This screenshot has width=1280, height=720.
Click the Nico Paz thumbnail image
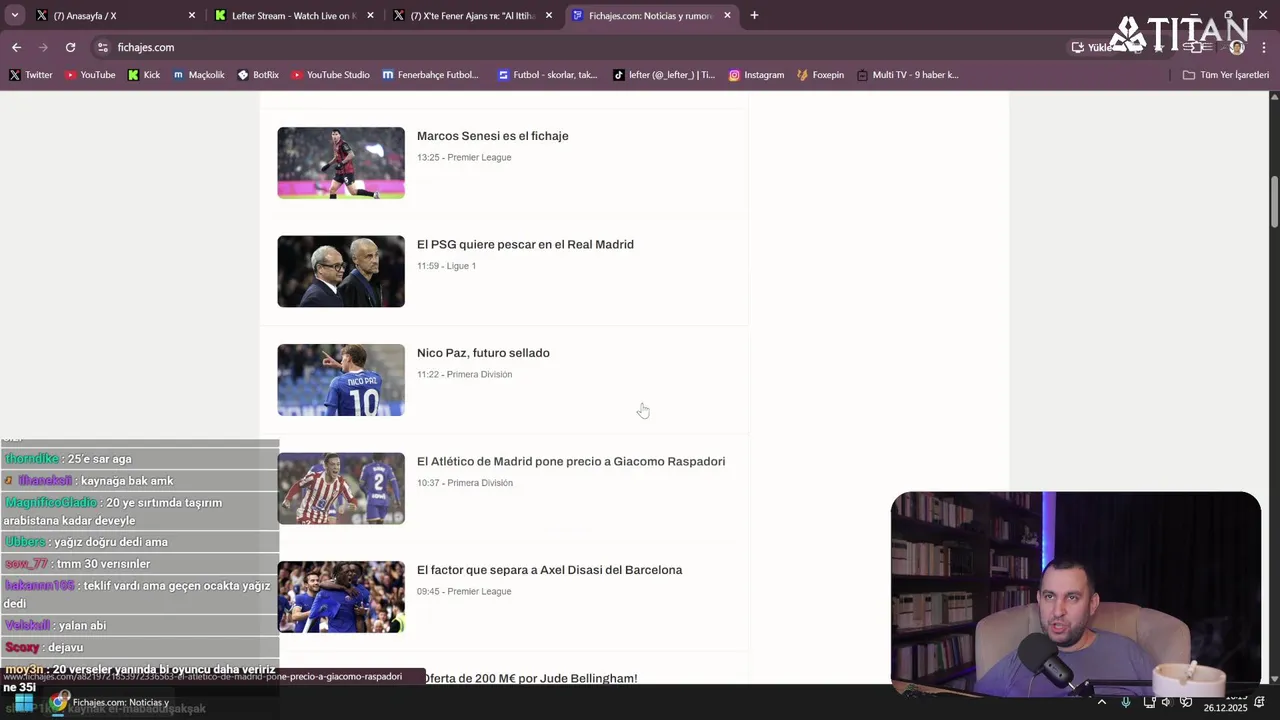pos(341,380)
